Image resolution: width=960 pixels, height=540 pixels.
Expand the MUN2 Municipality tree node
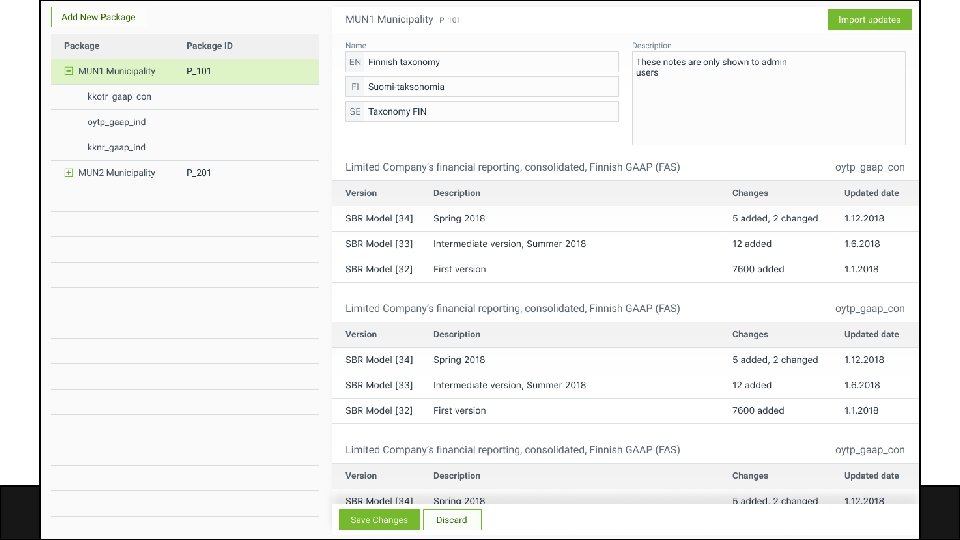(69, 173)
